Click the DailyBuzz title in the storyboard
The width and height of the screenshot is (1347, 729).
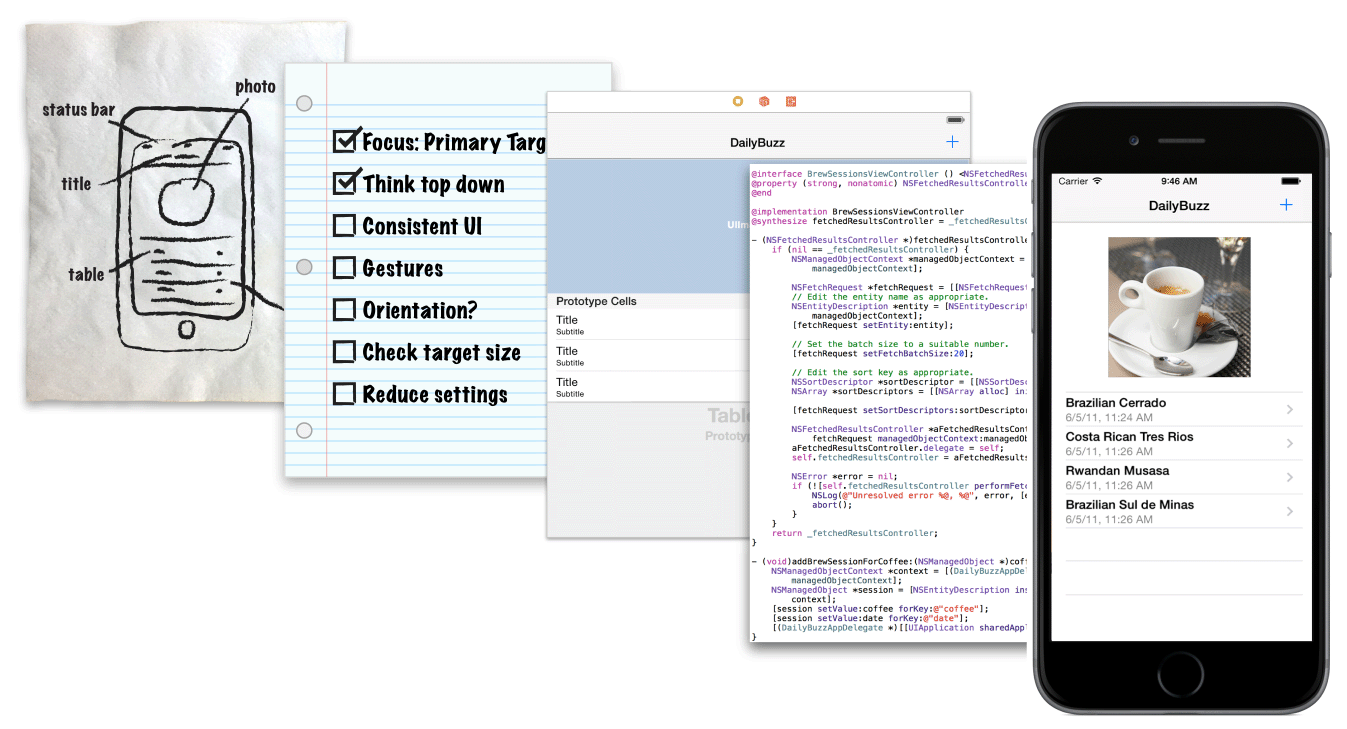(757, 143)
